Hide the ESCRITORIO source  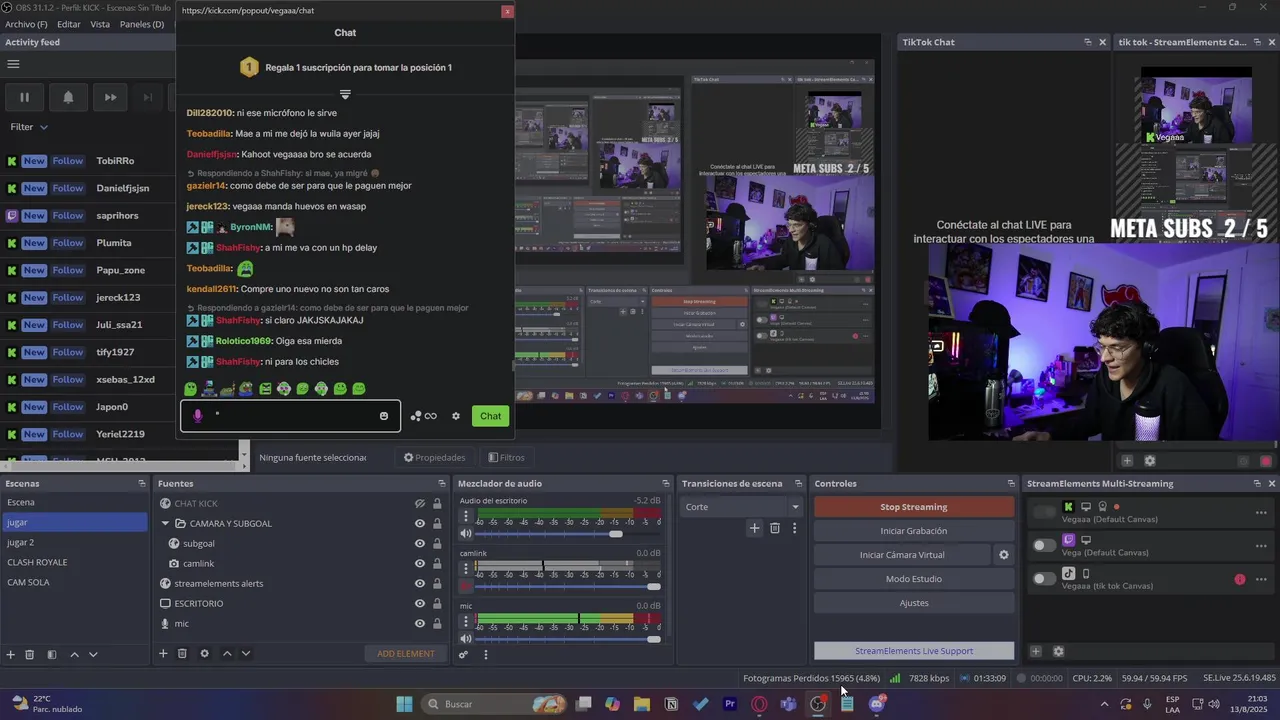coord(420,604)
